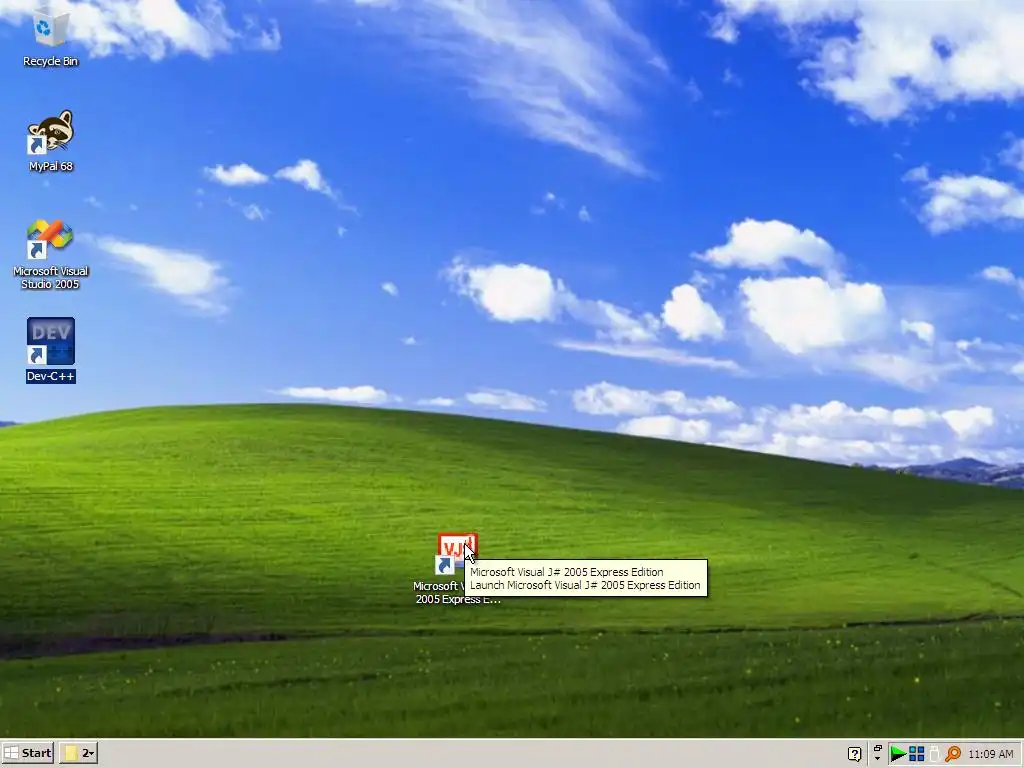1024x768 pixels.
Task: Click the USB safely remove hardware tray icon
Action: (934, 754)
